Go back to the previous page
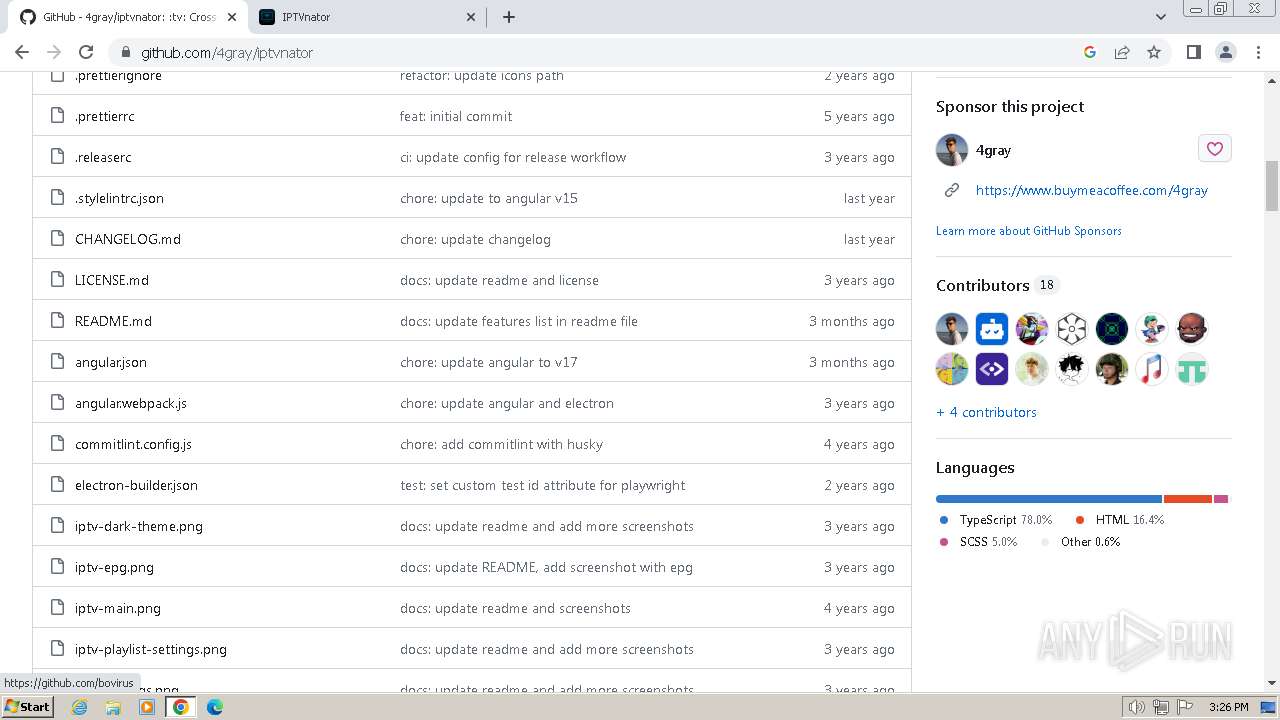This screenshot has width=1280, height=720. (22, 52)
